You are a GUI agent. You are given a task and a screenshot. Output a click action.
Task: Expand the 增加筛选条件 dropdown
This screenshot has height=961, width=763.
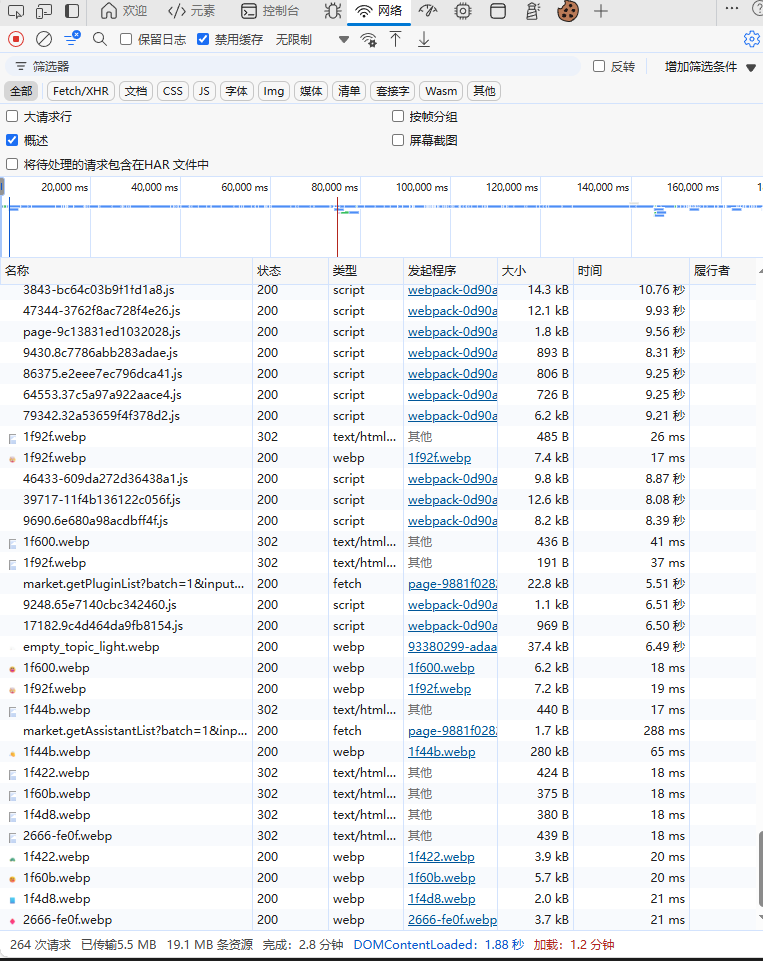(x=710, y=67)
